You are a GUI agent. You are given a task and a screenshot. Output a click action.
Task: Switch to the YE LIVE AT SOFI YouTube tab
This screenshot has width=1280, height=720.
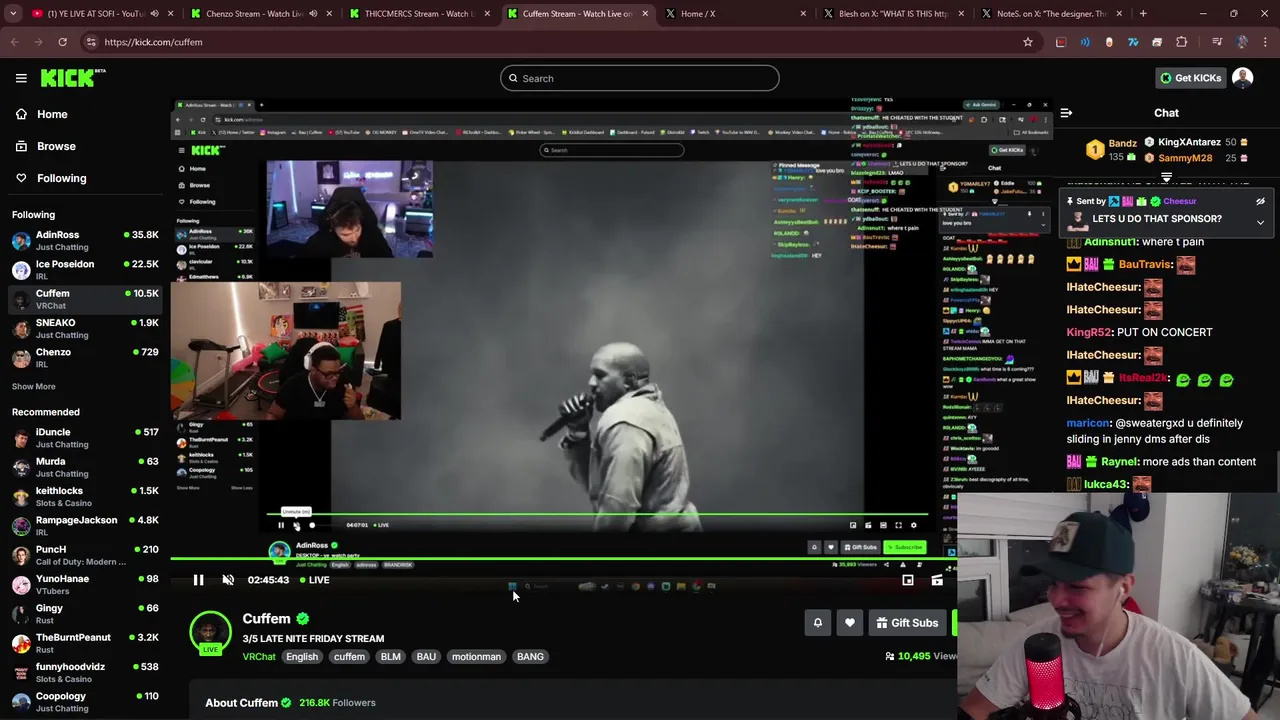[x=100, y=14]
